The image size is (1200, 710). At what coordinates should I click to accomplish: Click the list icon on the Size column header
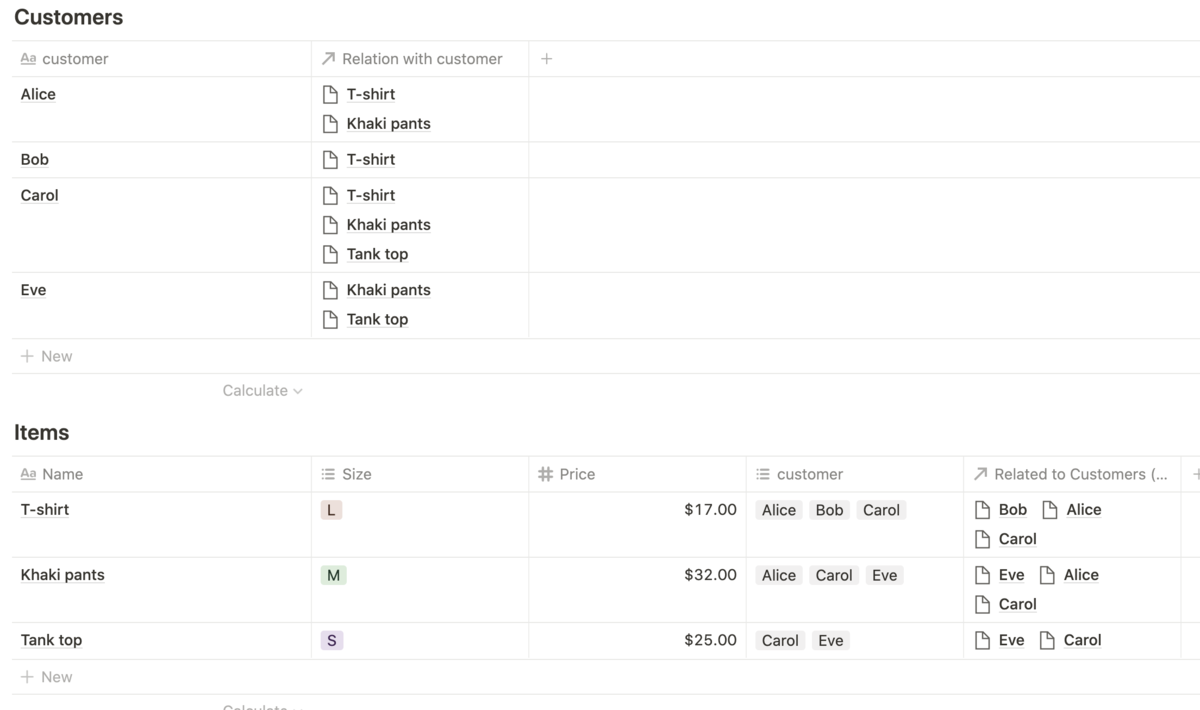coord(330,474)
